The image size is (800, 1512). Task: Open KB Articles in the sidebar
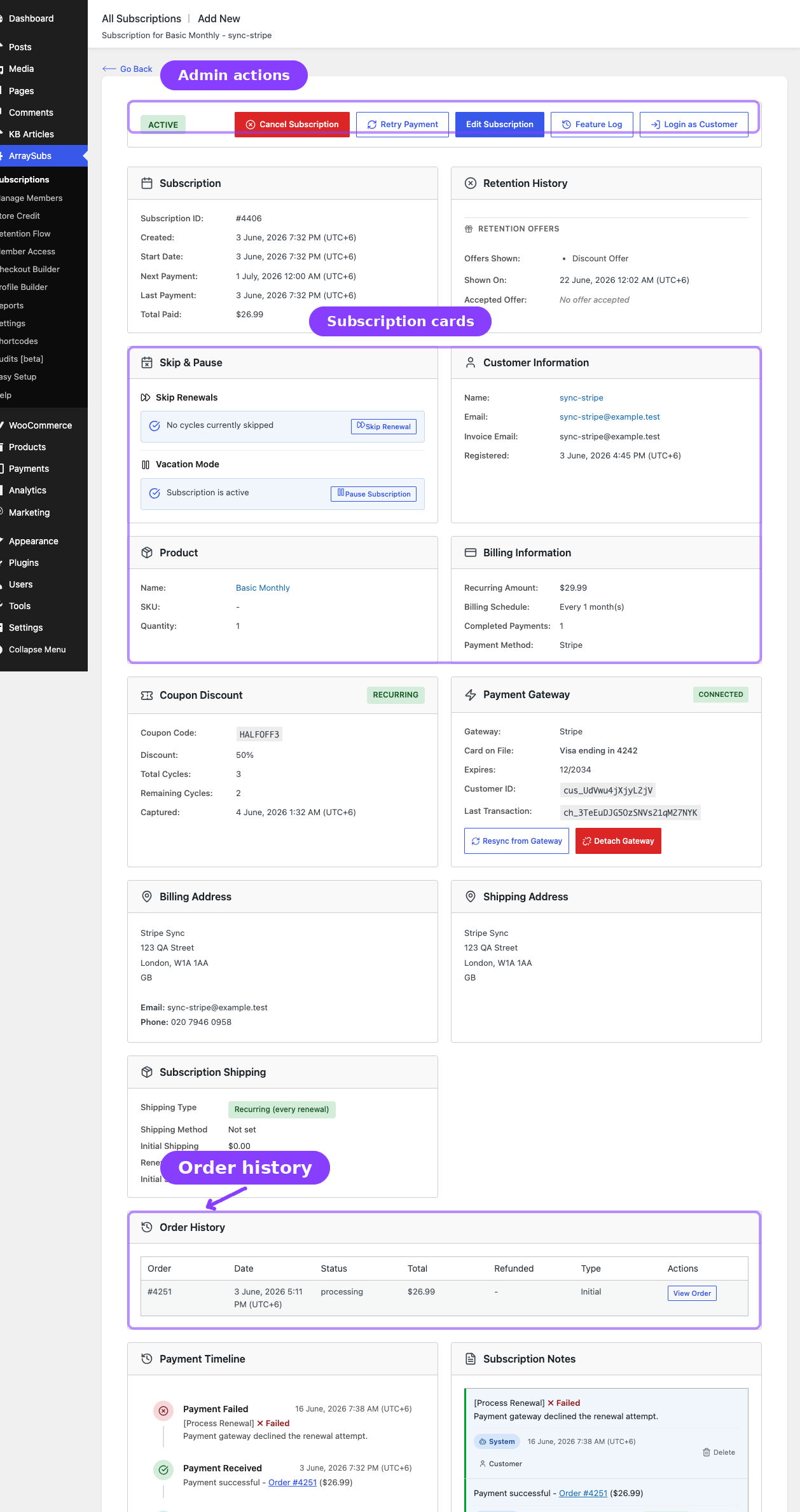[x=44, y=134]
